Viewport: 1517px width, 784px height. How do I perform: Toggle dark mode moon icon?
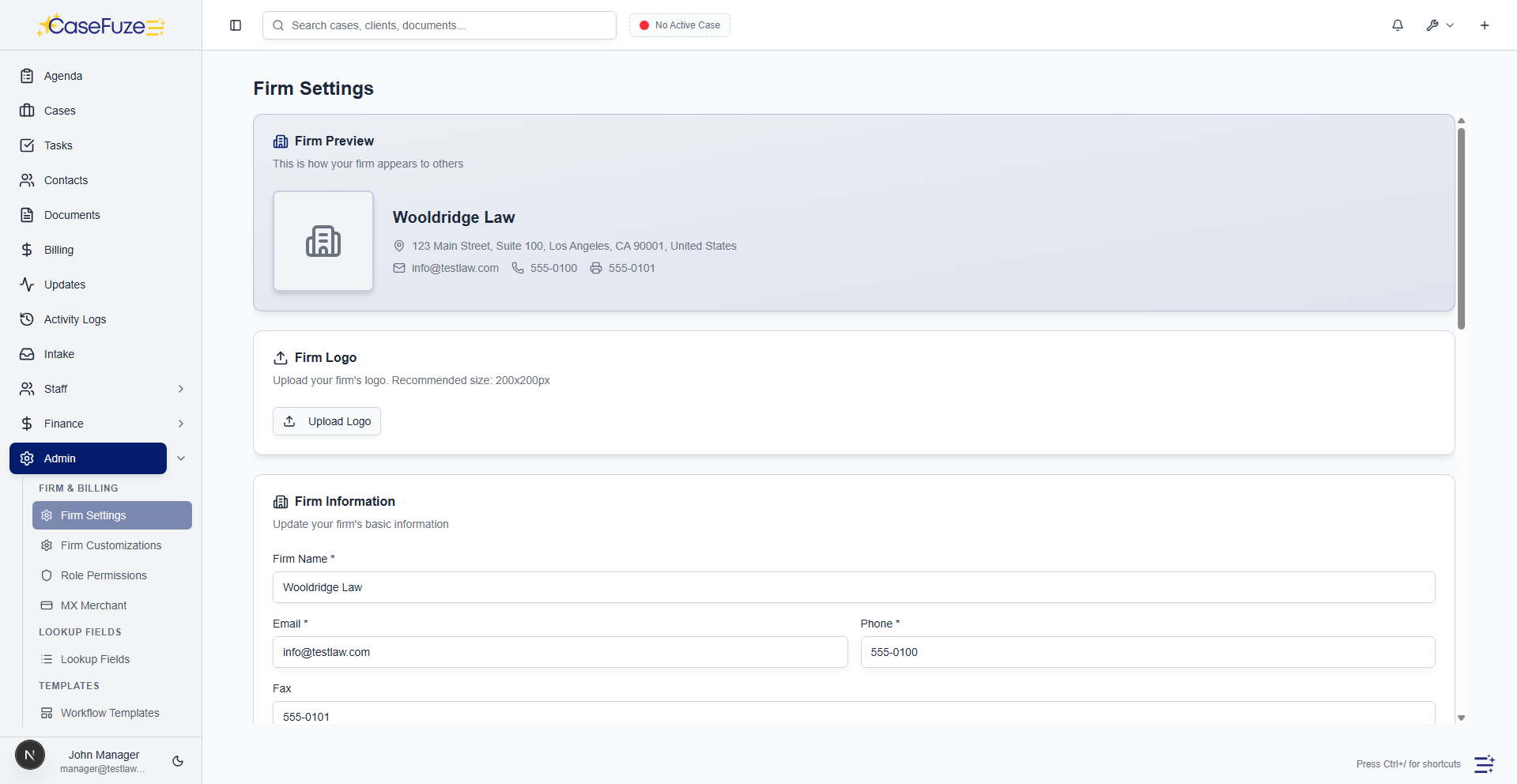[178, 761]
